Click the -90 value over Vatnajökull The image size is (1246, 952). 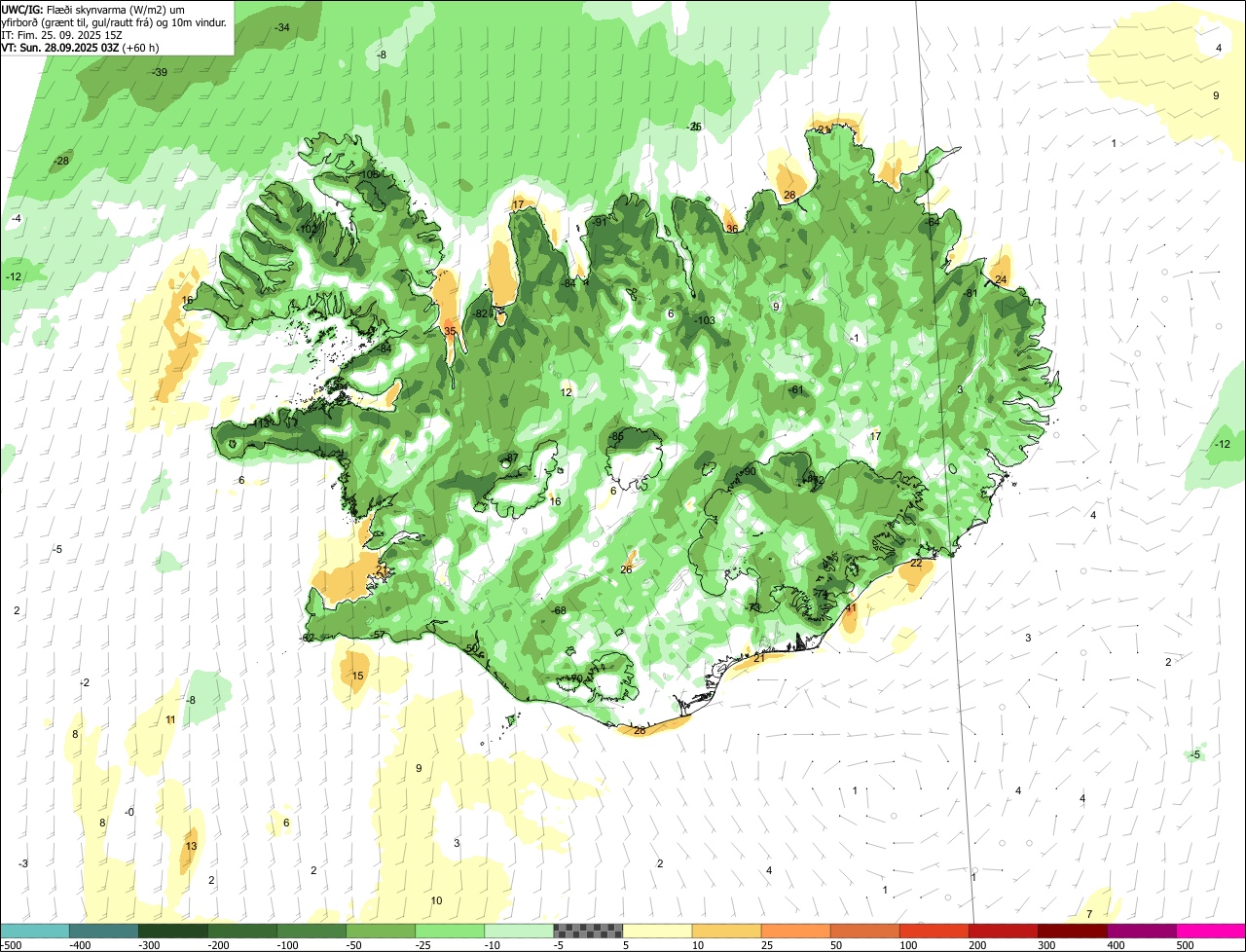tap(749, 471)
